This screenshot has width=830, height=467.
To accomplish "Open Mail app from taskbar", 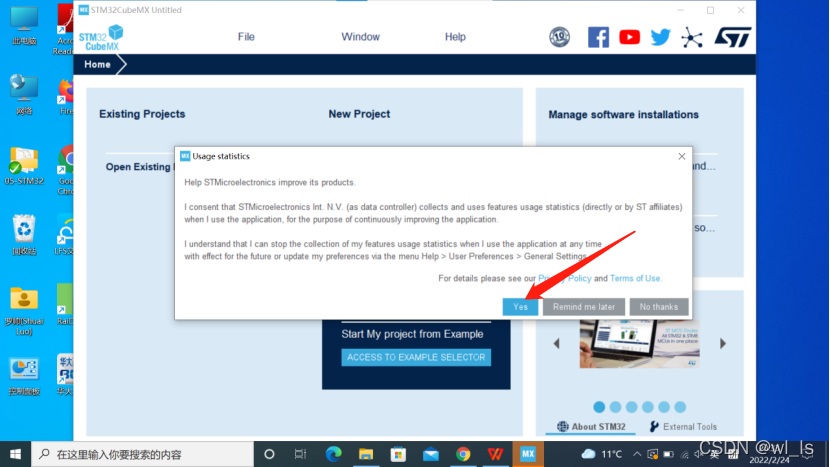I will pyautogui.click(x=430, y=454).
